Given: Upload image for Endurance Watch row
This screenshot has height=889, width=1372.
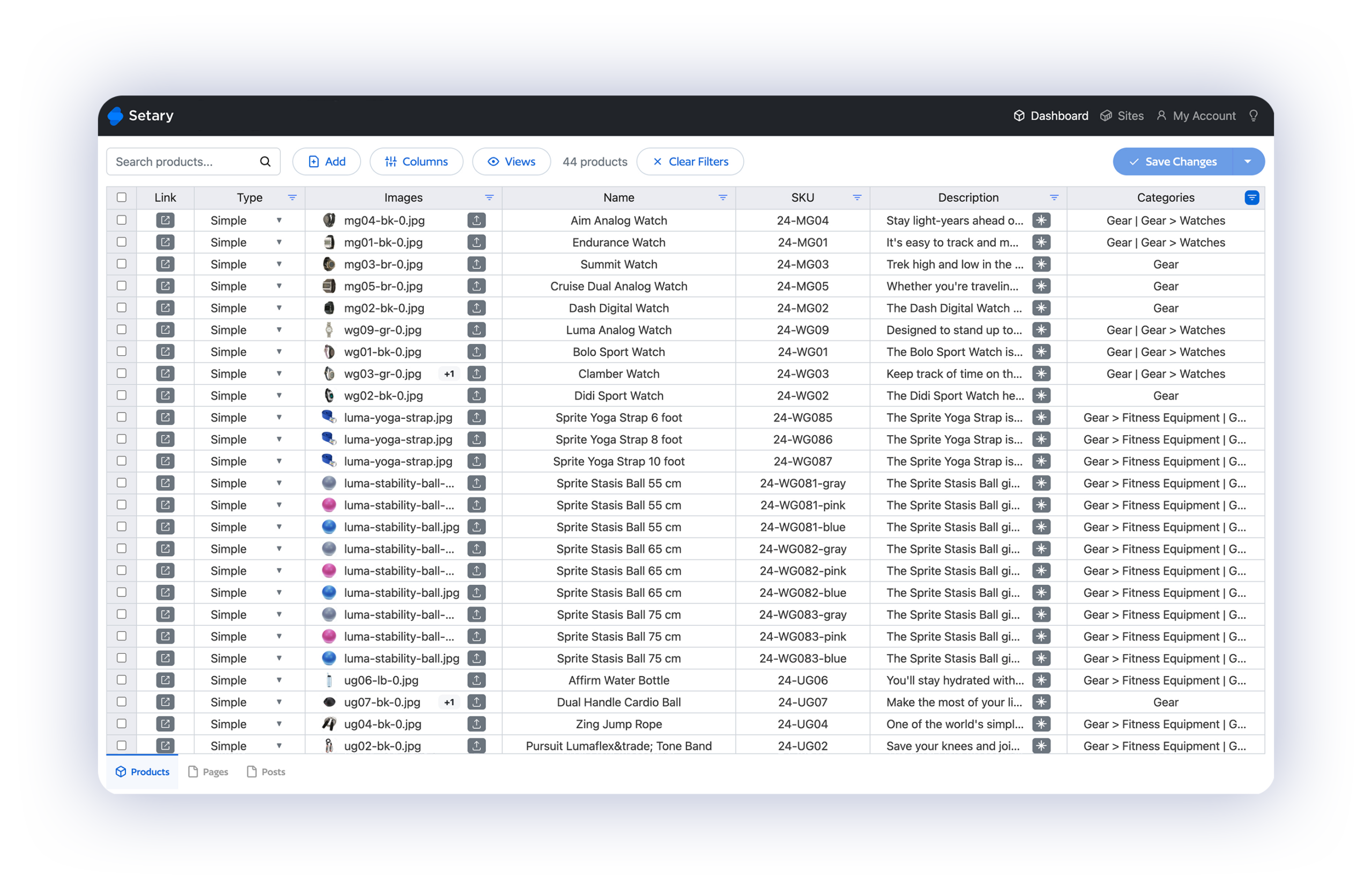Looking at the screenshot, I should coord(476,242).
